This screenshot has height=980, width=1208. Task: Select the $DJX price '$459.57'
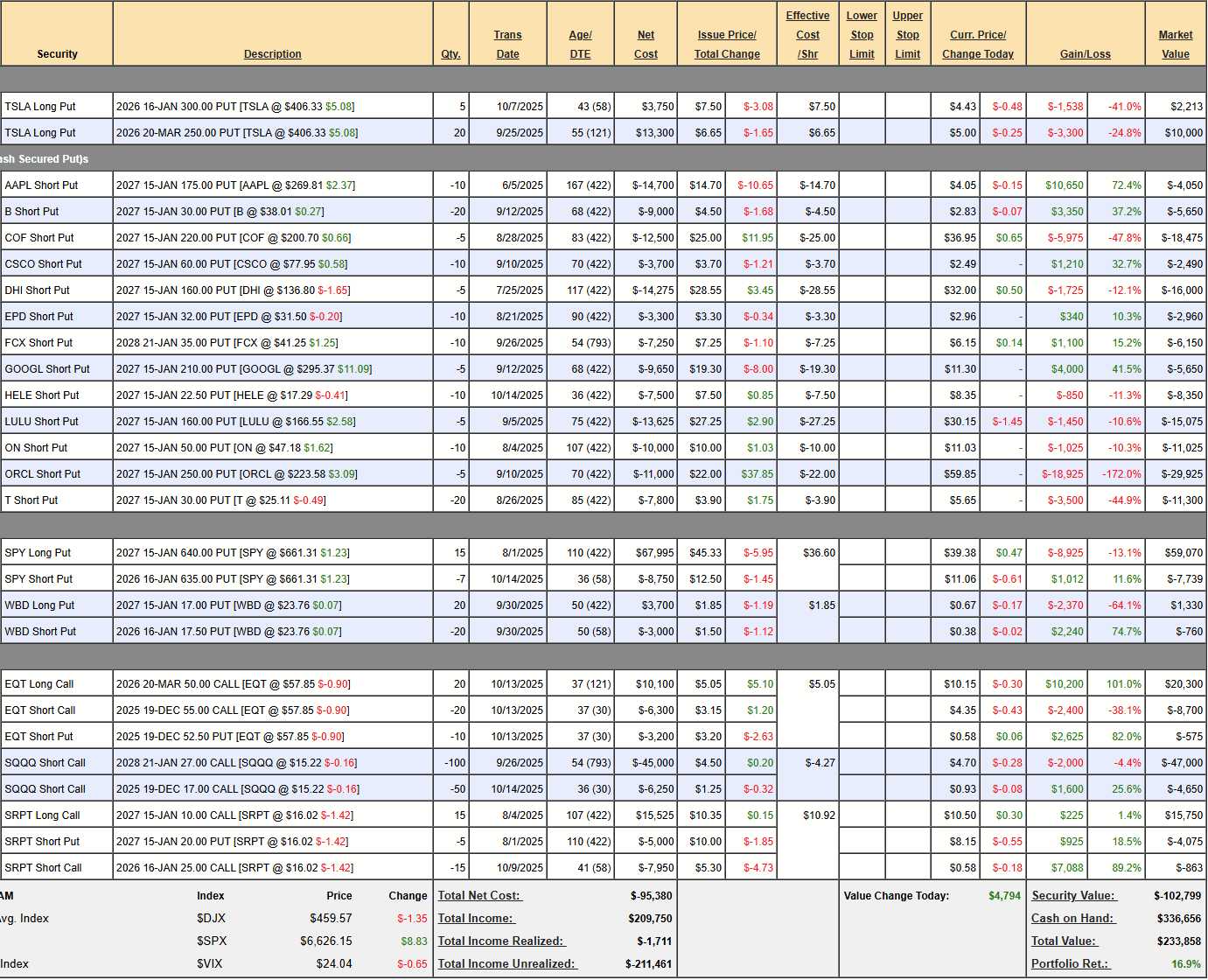point(331,919)
